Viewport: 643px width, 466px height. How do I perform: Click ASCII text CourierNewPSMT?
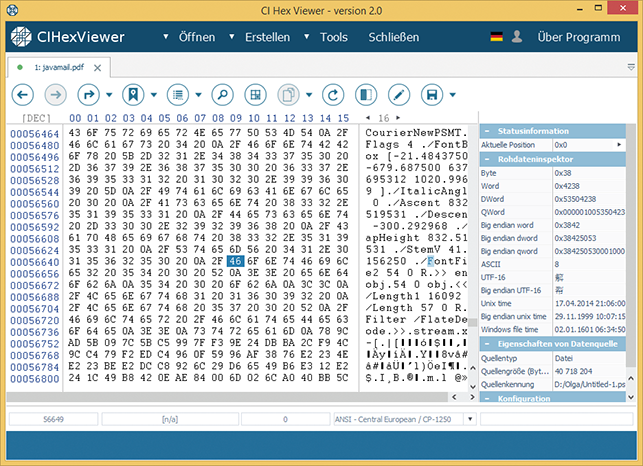[416, 132]
